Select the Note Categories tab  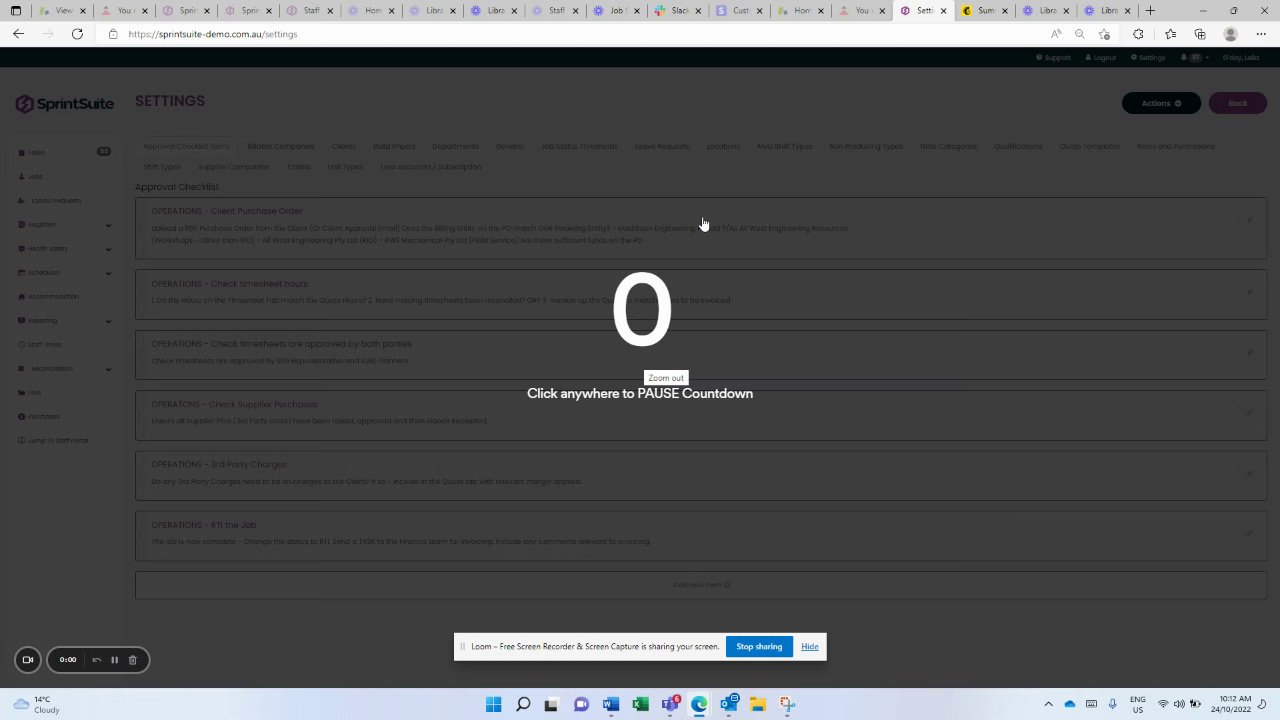[948, 147]
